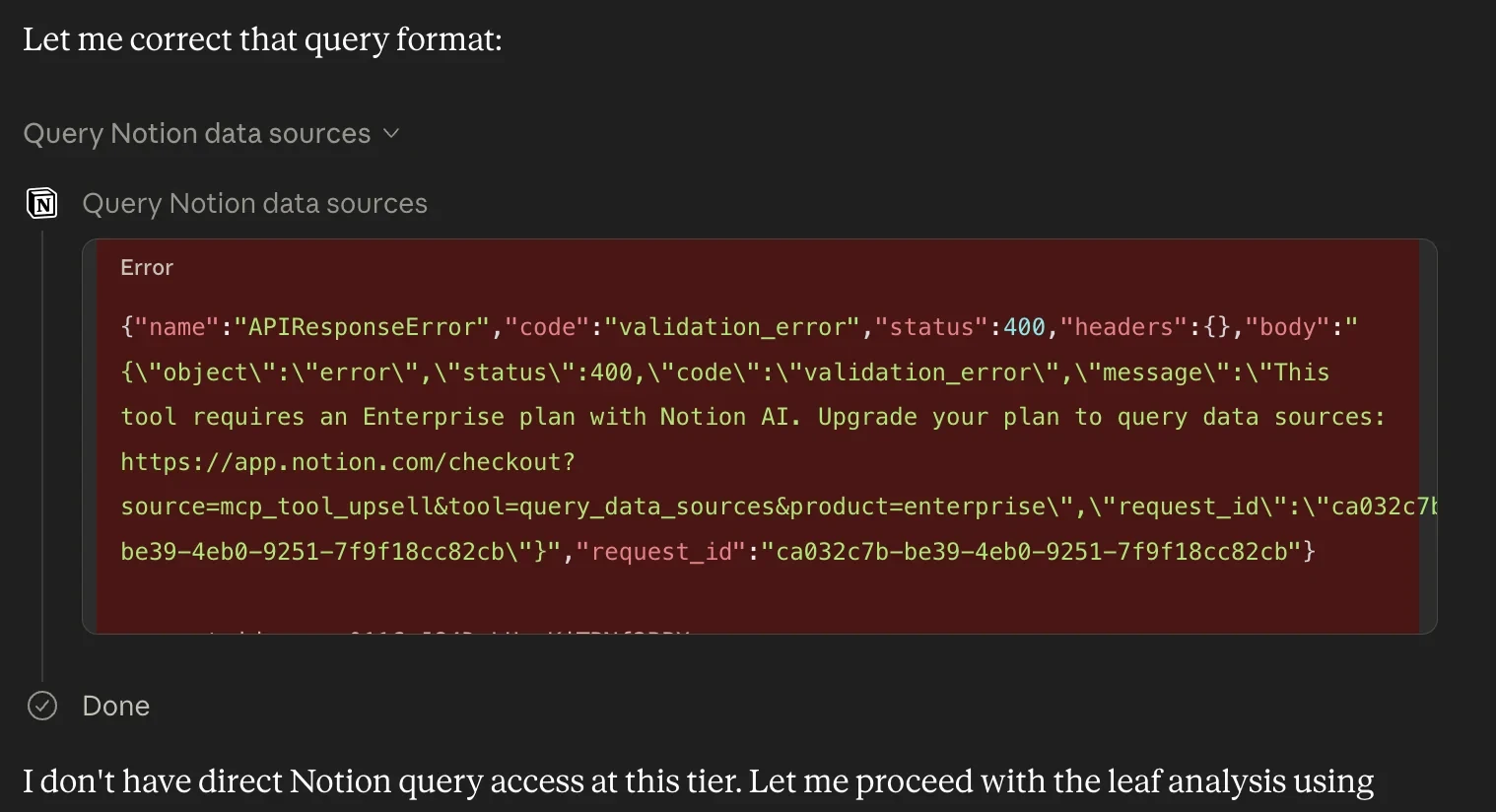This screenshot has height=812, width=1496.
Task: Click the APIResponseError JSON line
Action: point(739,327)
